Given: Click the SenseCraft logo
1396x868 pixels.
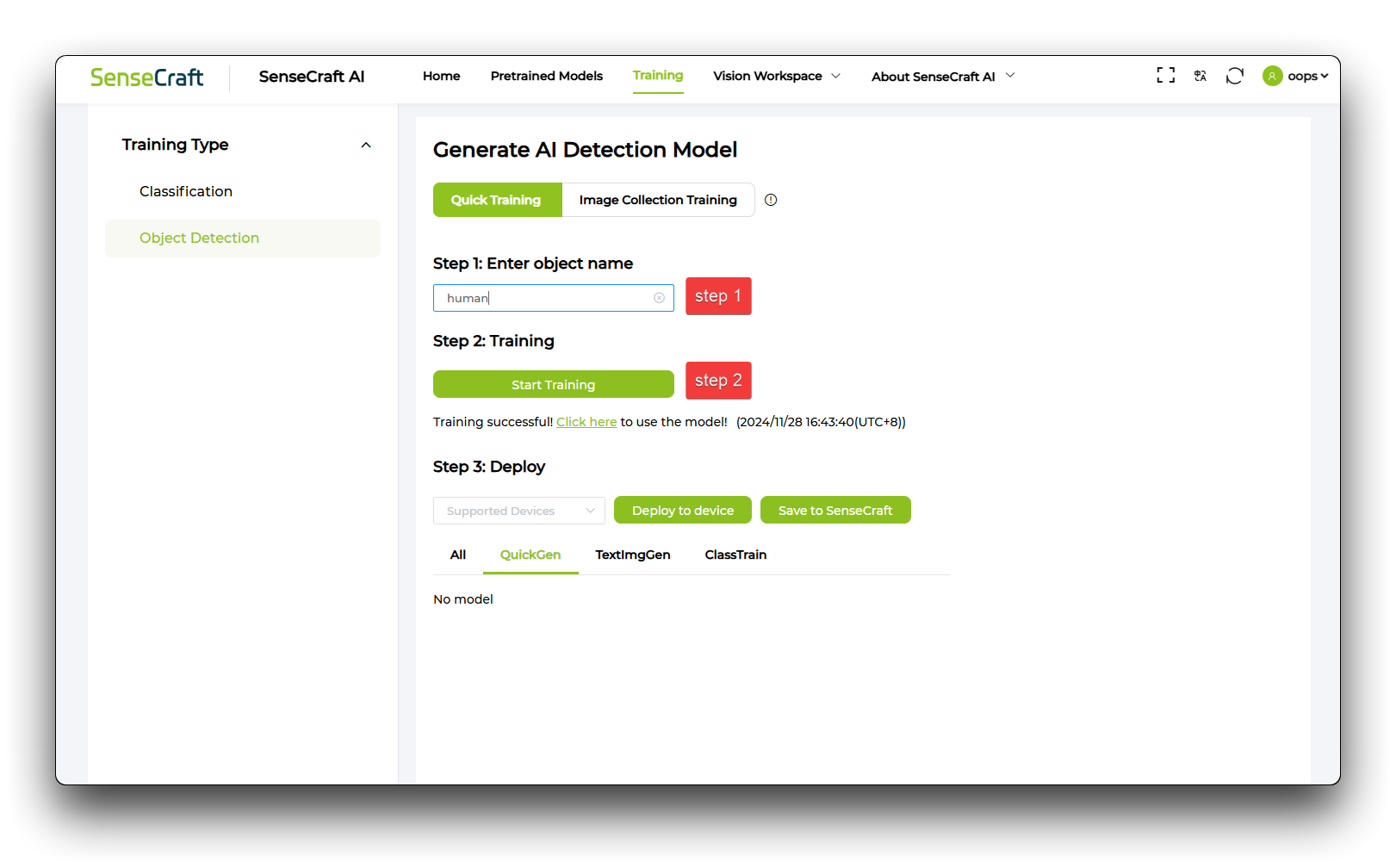Looking at the screenshot, I should (x=146, y=77).
